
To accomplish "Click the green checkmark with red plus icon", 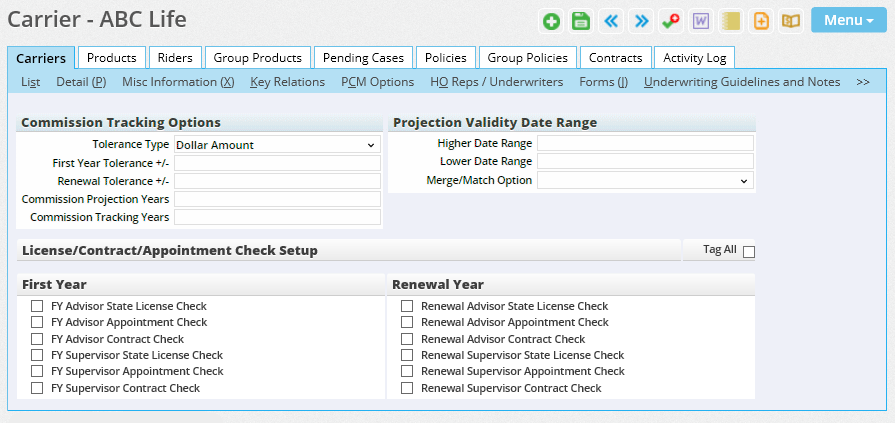I will click(671, 21).
